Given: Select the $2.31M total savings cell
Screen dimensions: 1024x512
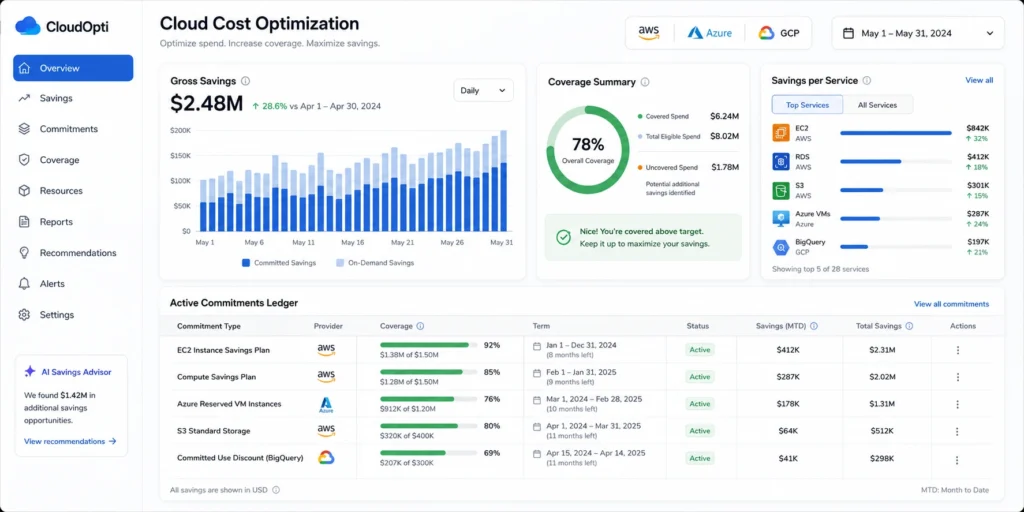Looking at the screenshot, I should 882,350.
